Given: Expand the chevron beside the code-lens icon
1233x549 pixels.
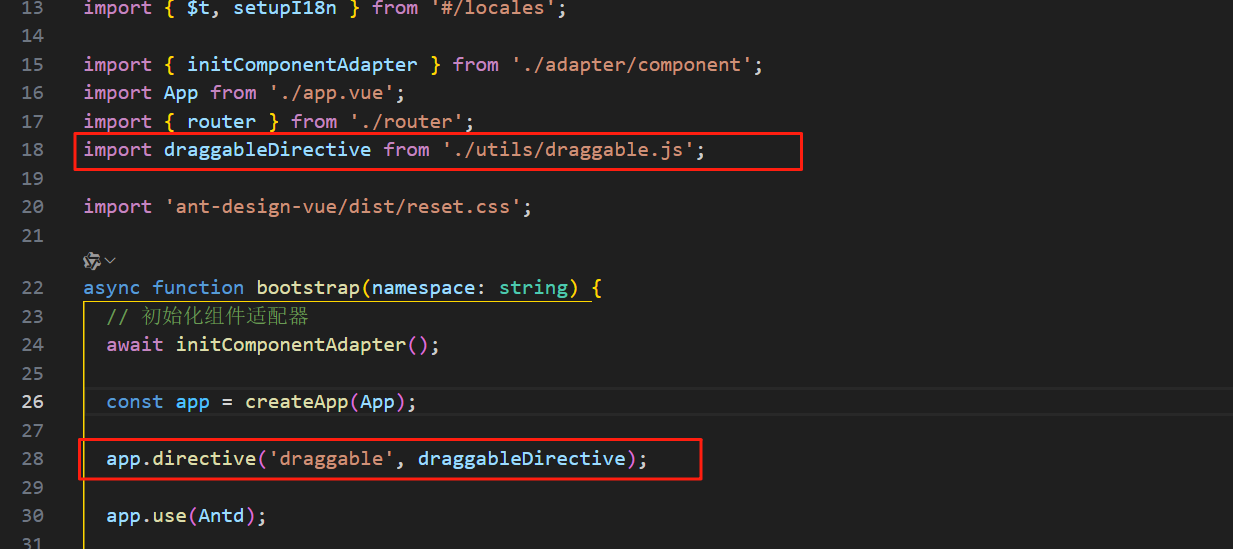Looking at the screenshot, I should (x=110, y=261).
